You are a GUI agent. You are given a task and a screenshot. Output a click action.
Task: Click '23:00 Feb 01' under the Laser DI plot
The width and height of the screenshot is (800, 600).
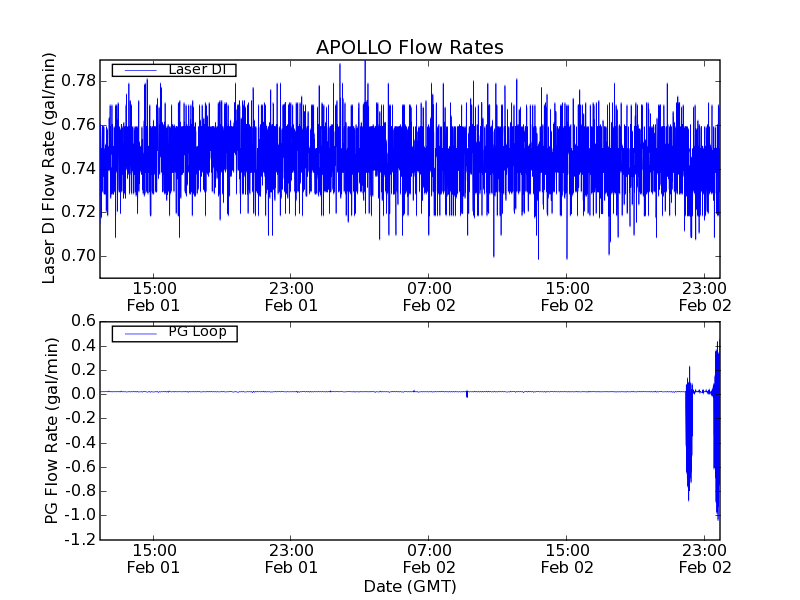291,297
